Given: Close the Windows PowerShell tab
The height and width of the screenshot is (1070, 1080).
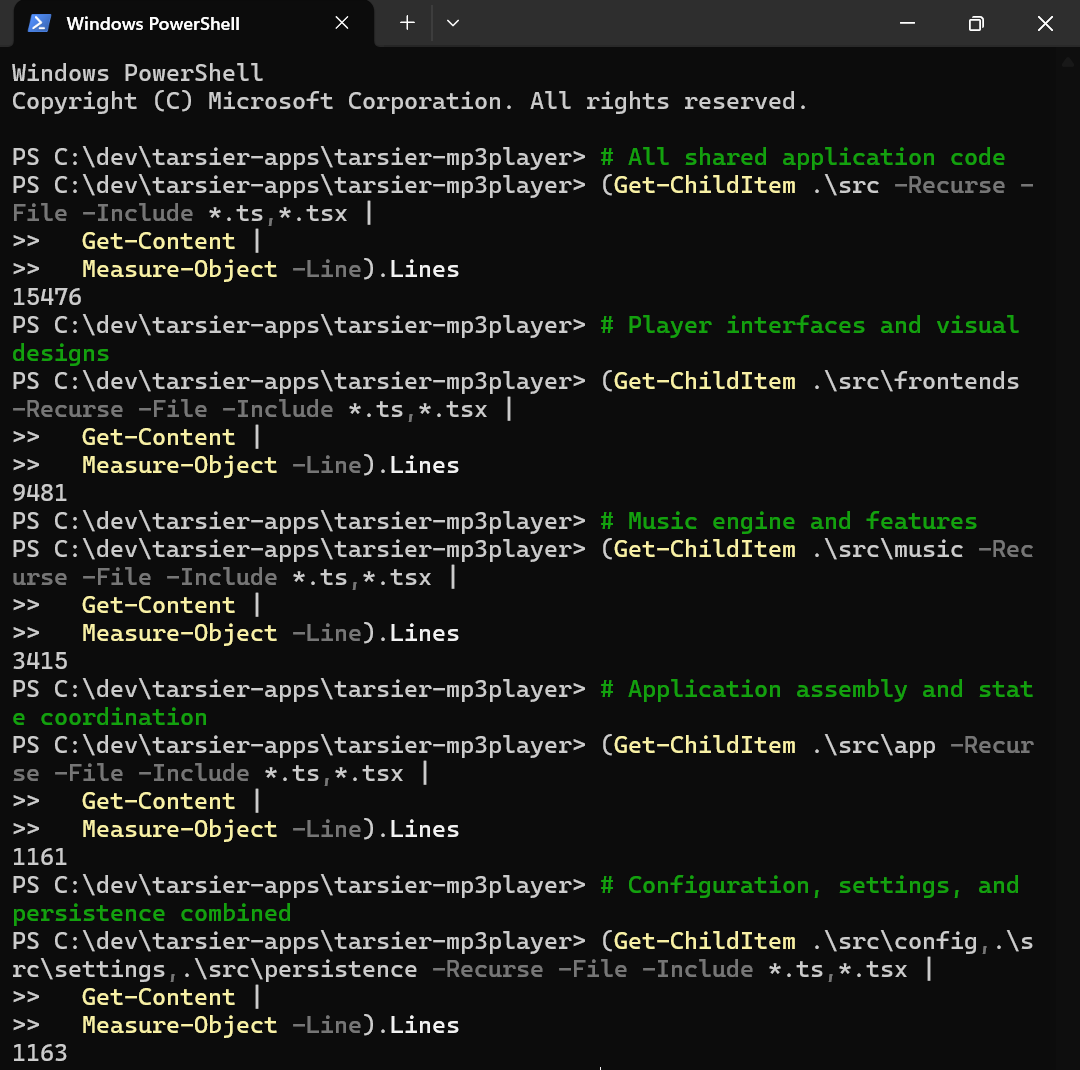Looking at the screenshot, I should (342, 23).
